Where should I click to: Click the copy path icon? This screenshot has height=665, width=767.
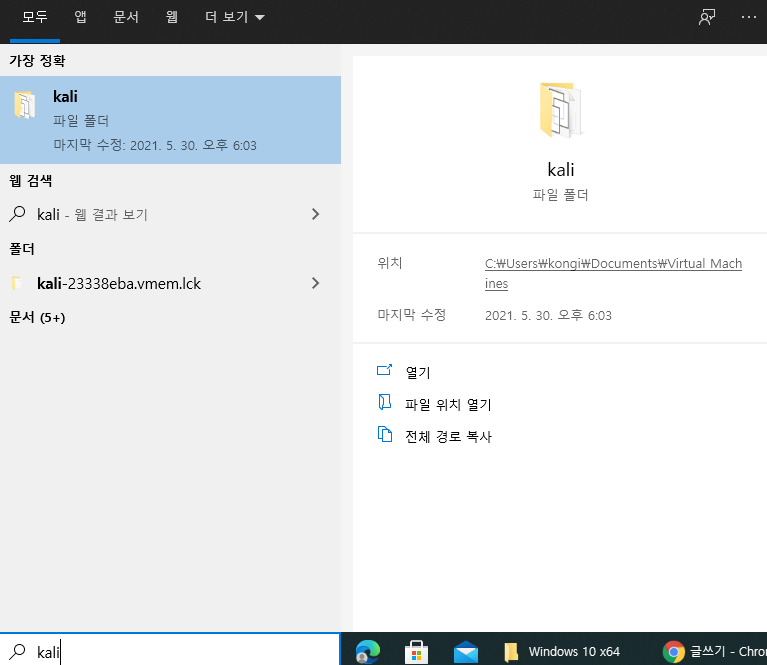(x=384, y=434)
